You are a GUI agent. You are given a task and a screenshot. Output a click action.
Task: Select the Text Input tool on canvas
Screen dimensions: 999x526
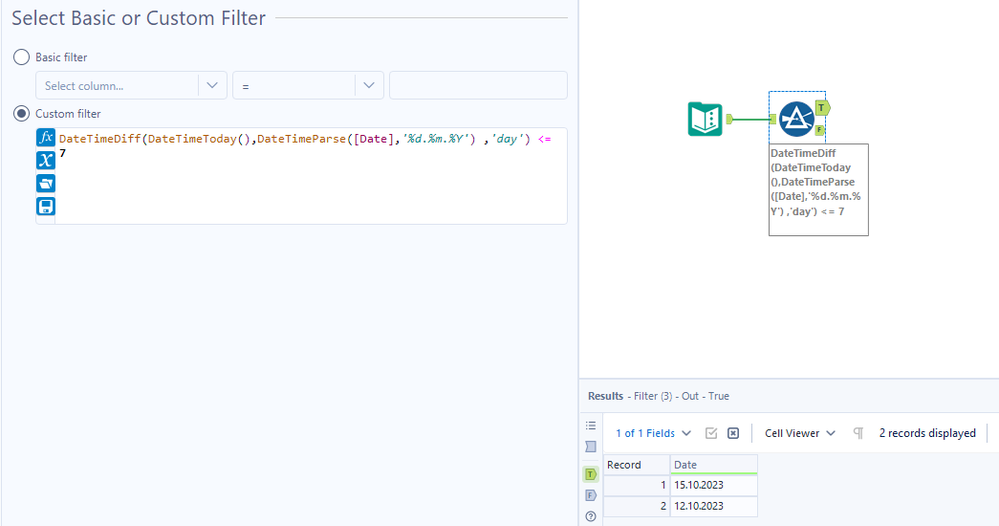pyautogui.click(x=705, y=118)
